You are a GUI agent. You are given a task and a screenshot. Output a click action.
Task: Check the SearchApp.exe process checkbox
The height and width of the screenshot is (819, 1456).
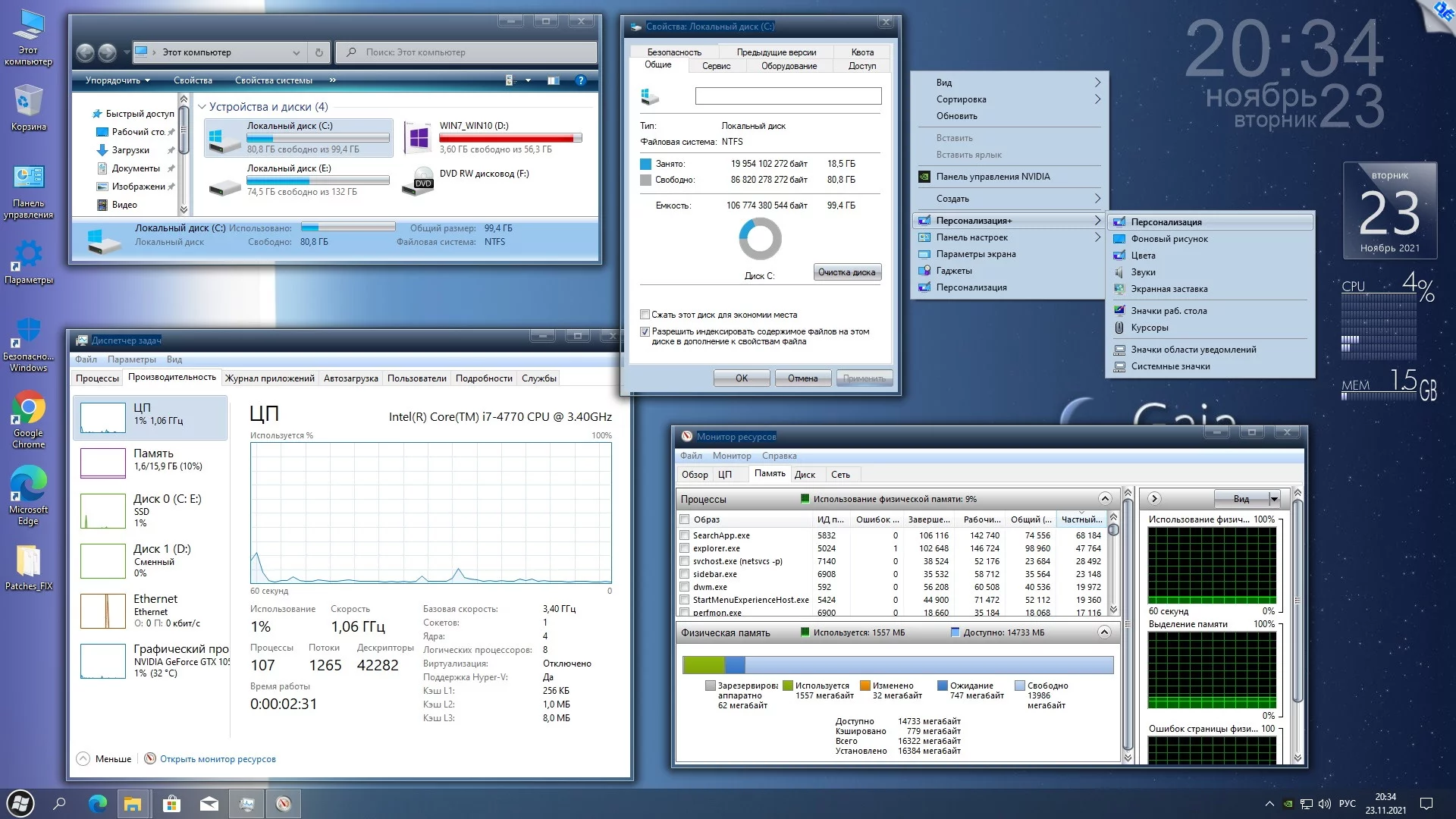coord(685,535)
